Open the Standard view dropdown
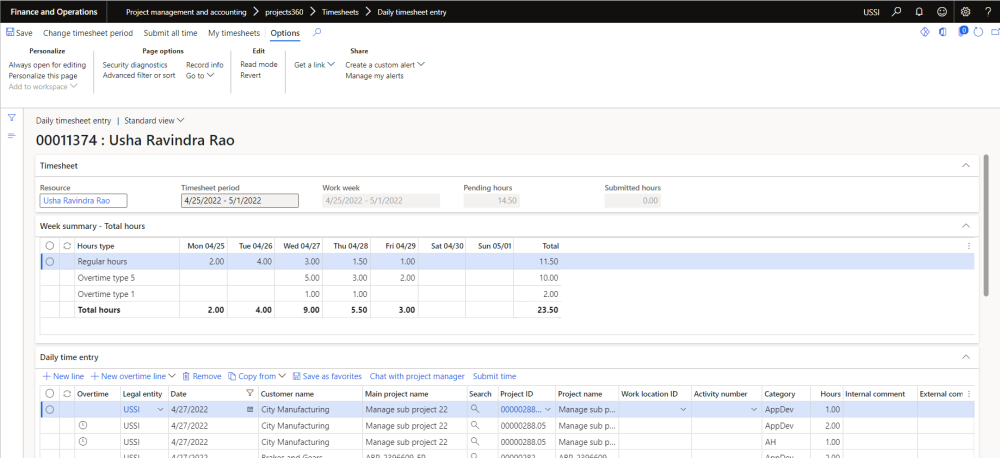The height and width of the screenshot is (458, 1000). coord(153,120)
